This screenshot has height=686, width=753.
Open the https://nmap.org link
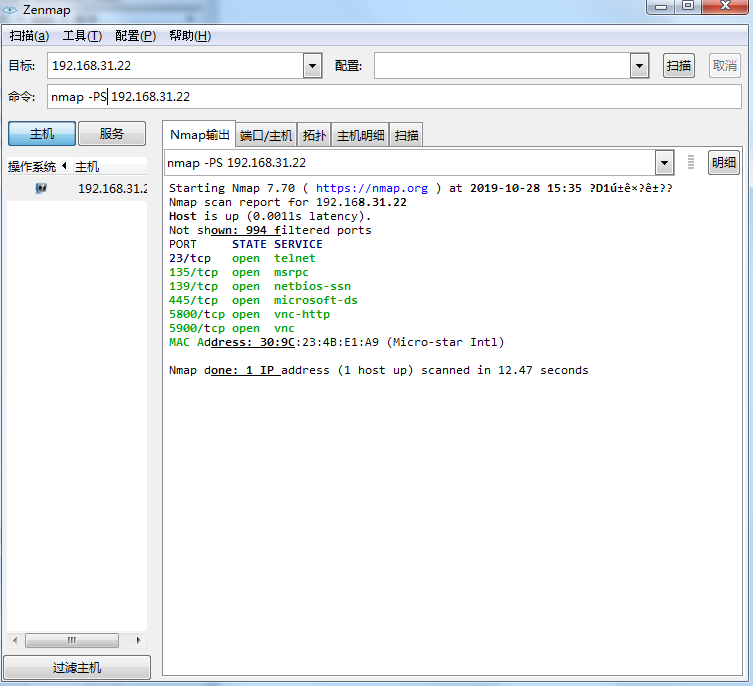[372, 188]
